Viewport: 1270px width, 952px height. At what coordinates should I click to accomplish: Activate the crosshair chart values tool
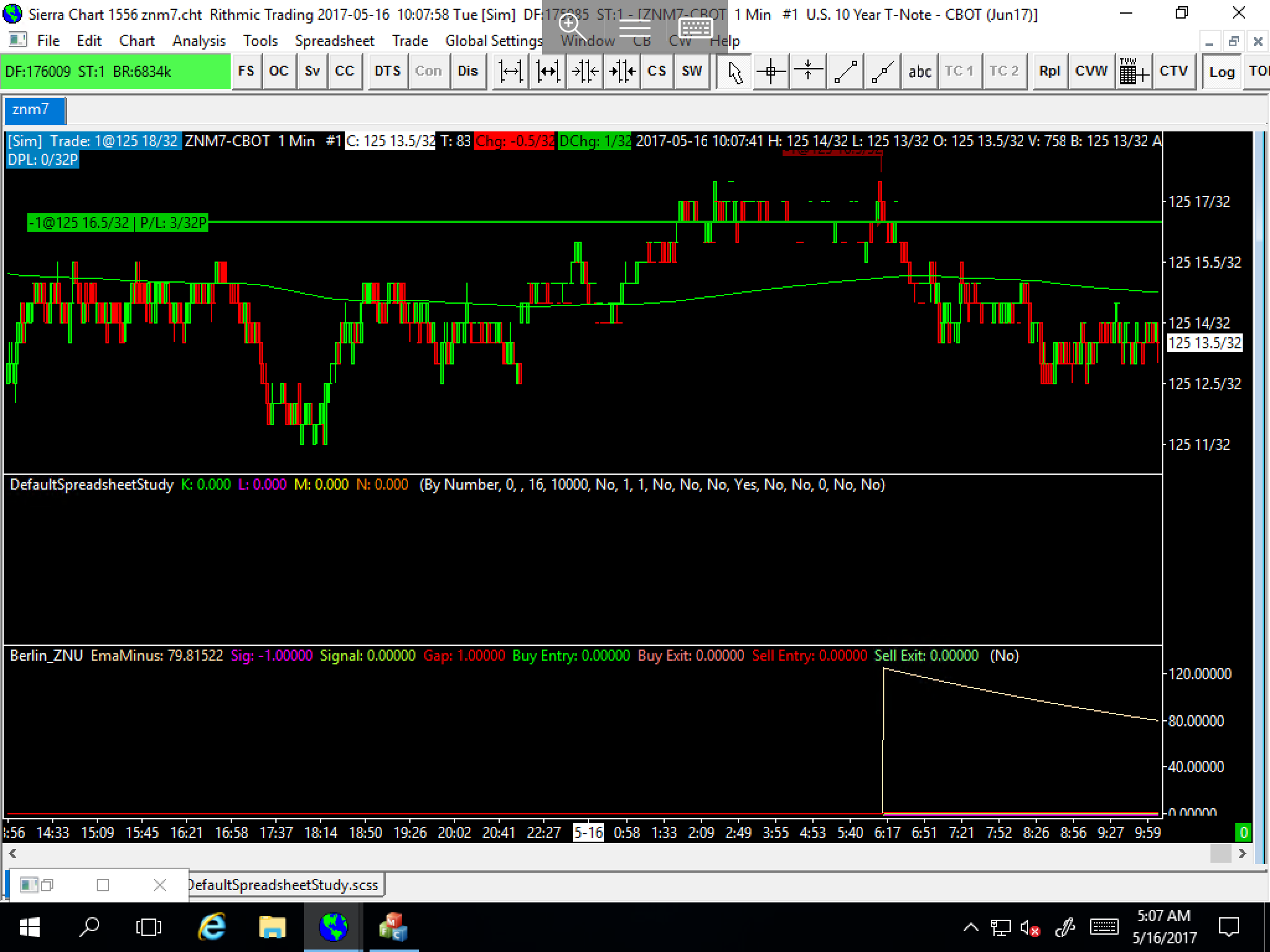771,72
